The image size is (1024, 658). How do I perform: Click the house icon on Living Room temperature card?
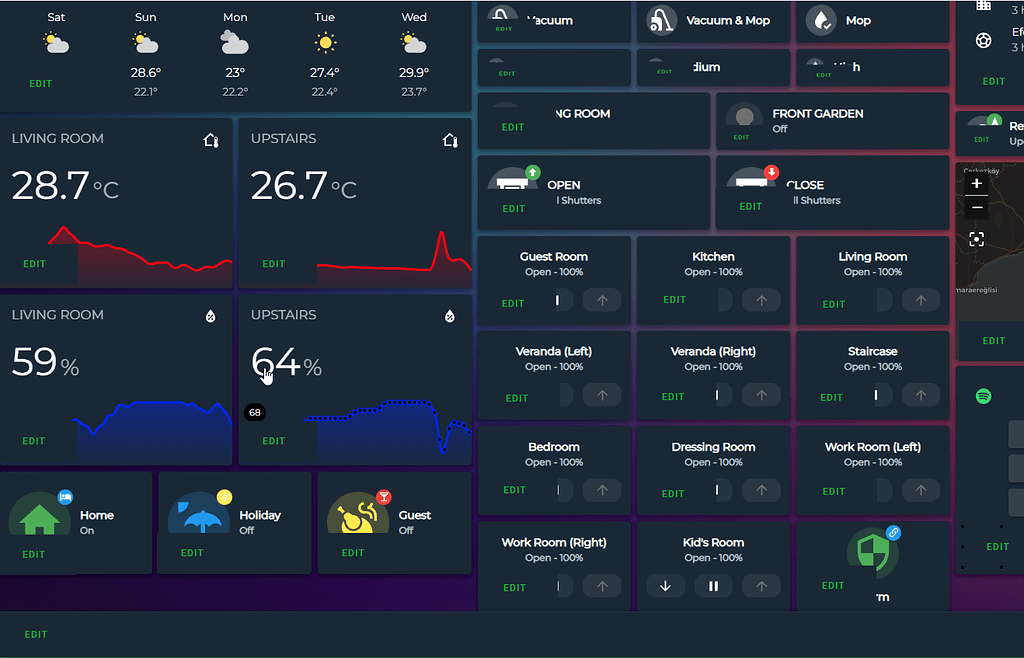pyautogui.click(x=211, y=141)
